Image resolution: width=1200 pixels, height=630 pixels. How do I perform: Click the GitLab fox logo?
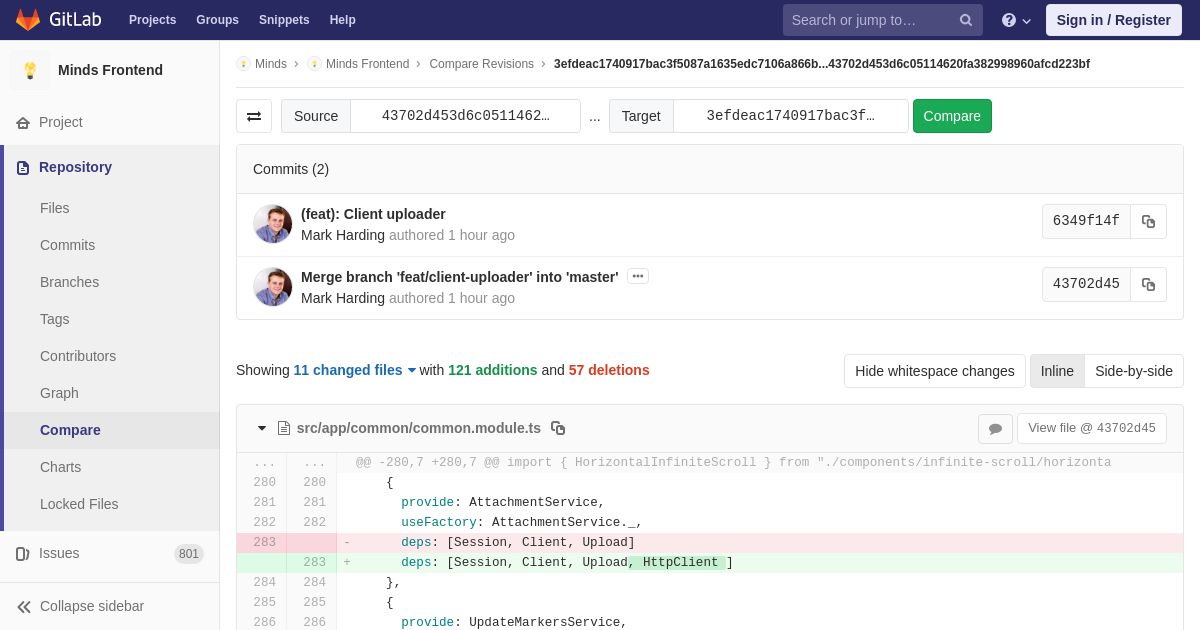click(28, 20)
